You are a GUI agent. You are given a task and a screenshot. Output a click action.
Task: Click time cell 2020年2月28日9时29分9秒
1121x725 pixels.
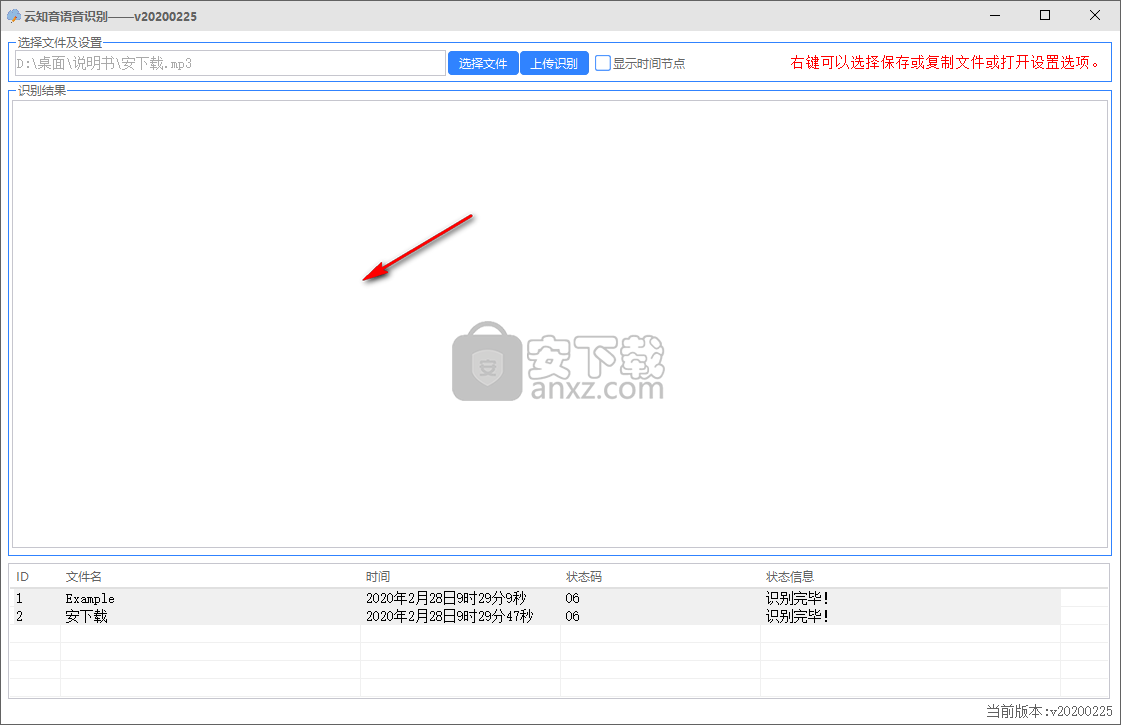tap(446, 598)
